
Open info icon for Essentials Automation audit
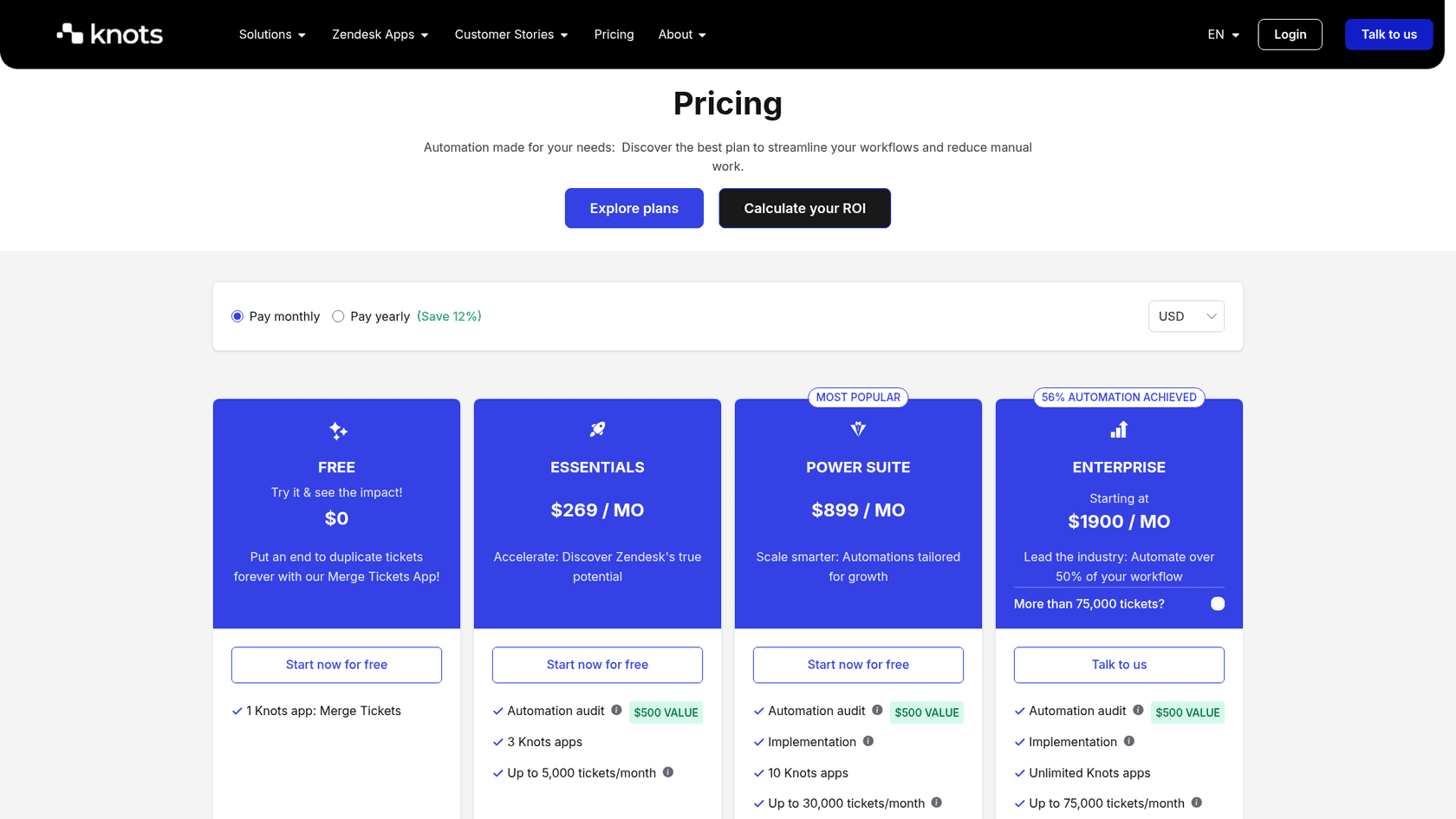tap(616, 710)
